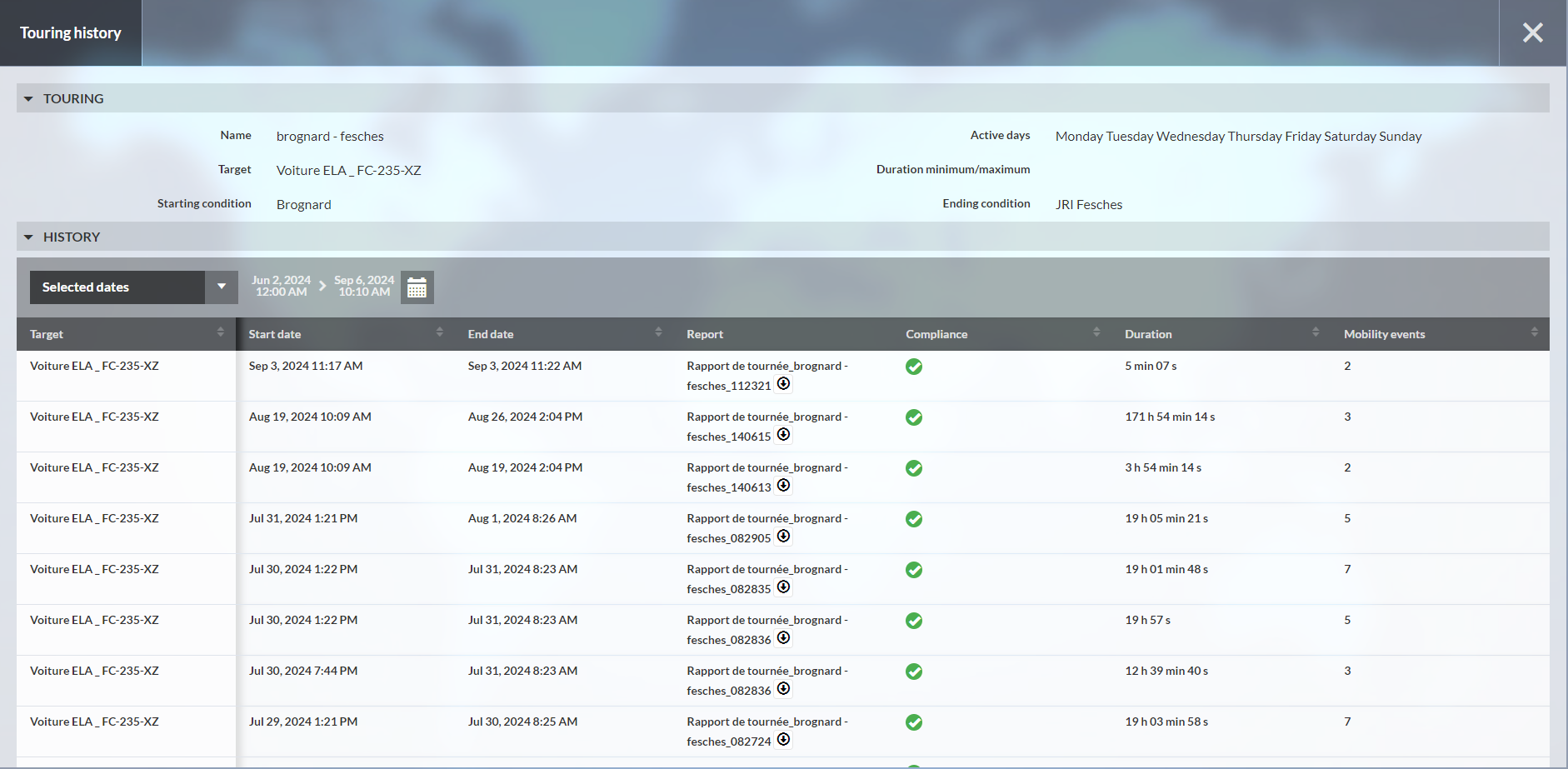Collapse the HISTORY section
The height and width of the screenshot is (769, 1568).
28,237
